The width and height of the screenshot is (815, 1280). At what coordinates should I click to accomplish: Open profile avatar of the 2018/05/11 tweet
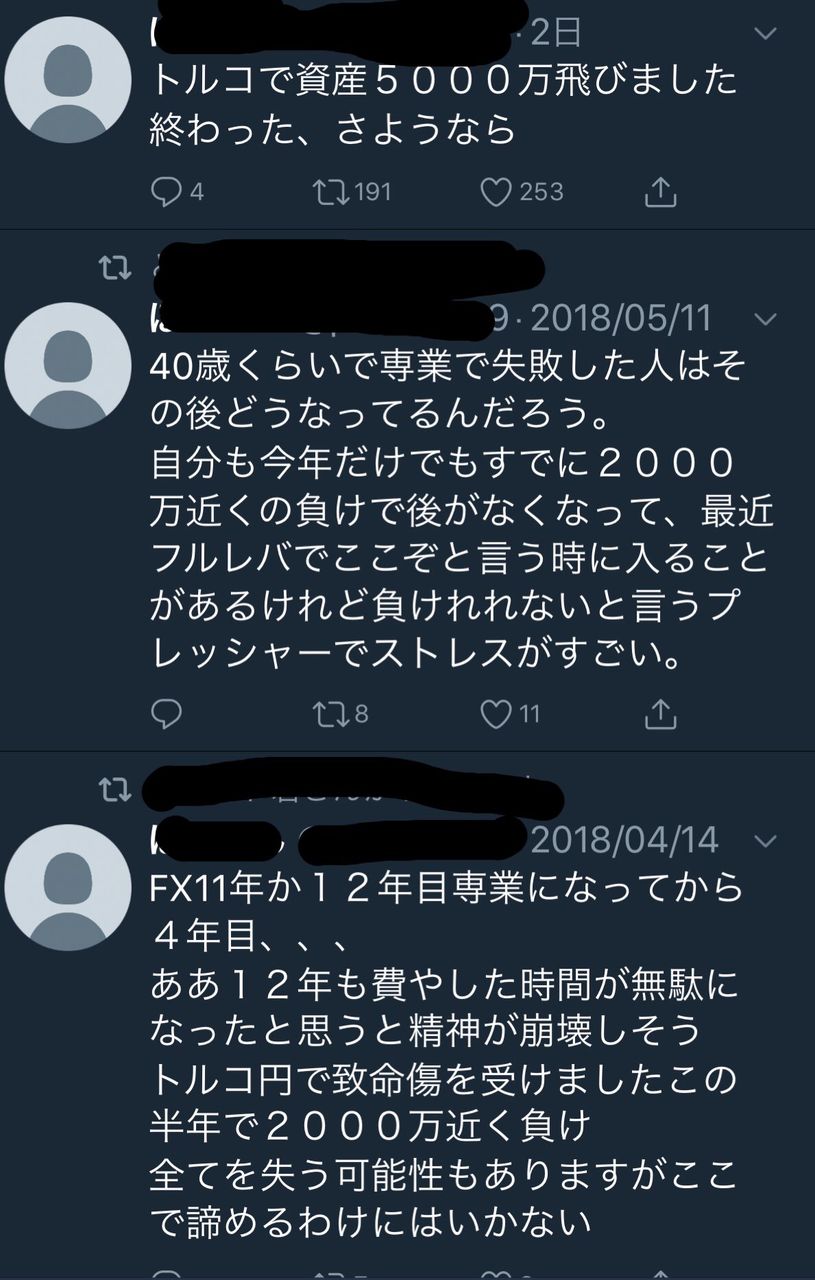click(x=69, y=364)
